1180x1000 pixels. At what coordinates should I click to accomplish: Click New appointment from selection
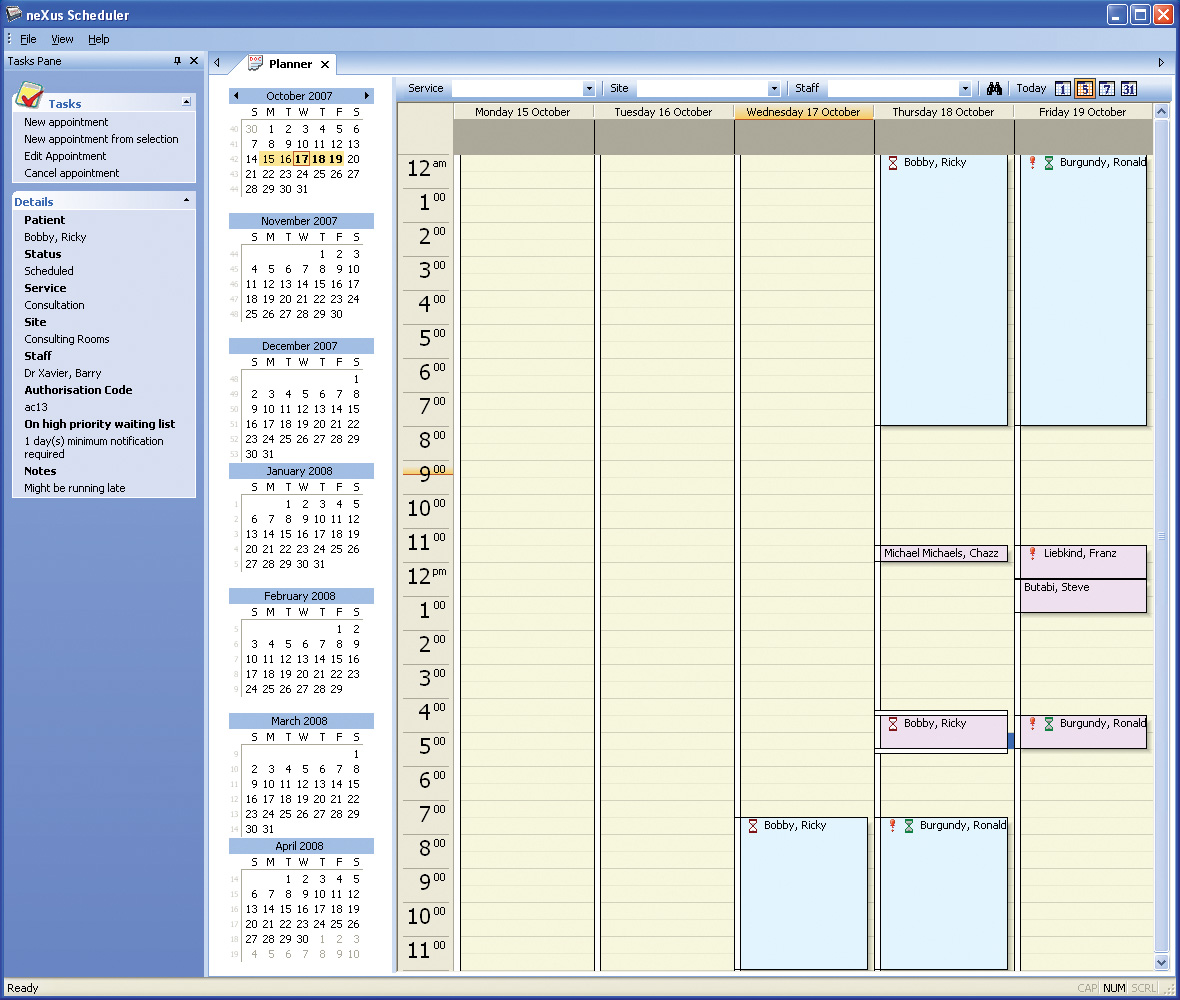coord(101,139)
